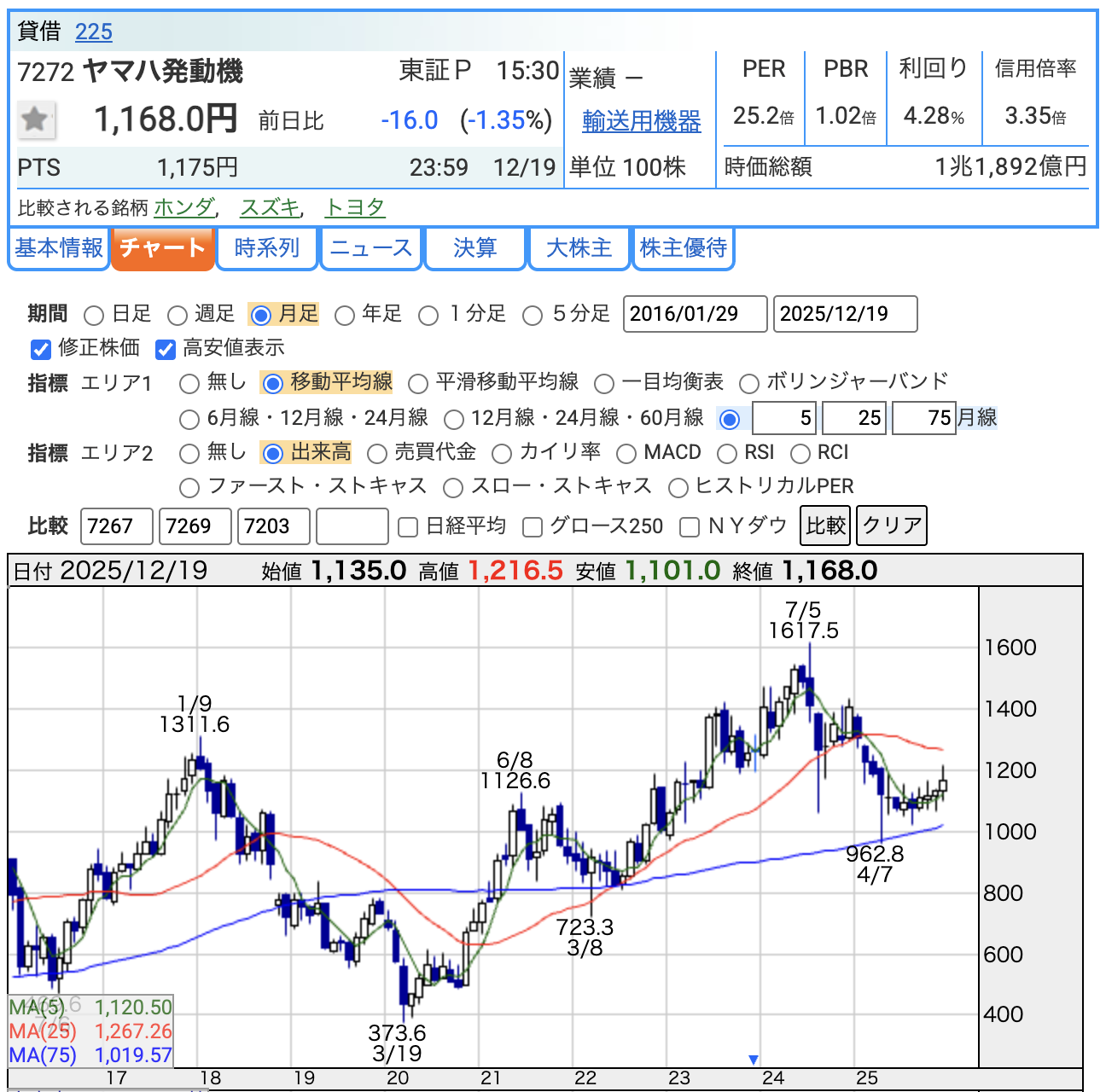This screenshot has height=1092, width=1106.
Task: Click the star favorite icon
Action: (x=35, y=119)
